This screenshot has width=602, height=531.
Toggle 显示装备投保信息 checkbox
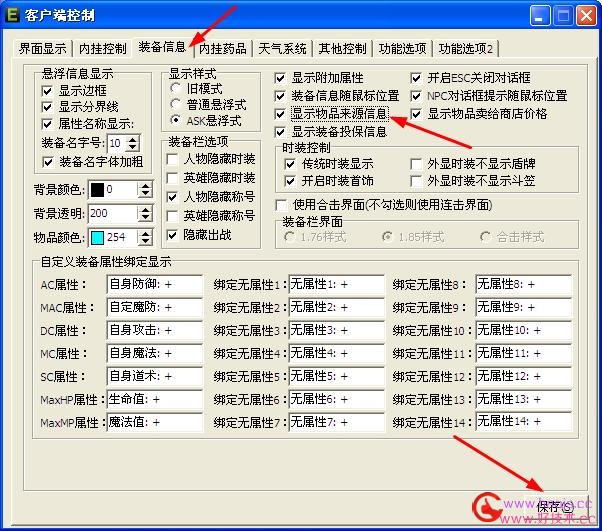pyautogui.click(x=280, y=132)
